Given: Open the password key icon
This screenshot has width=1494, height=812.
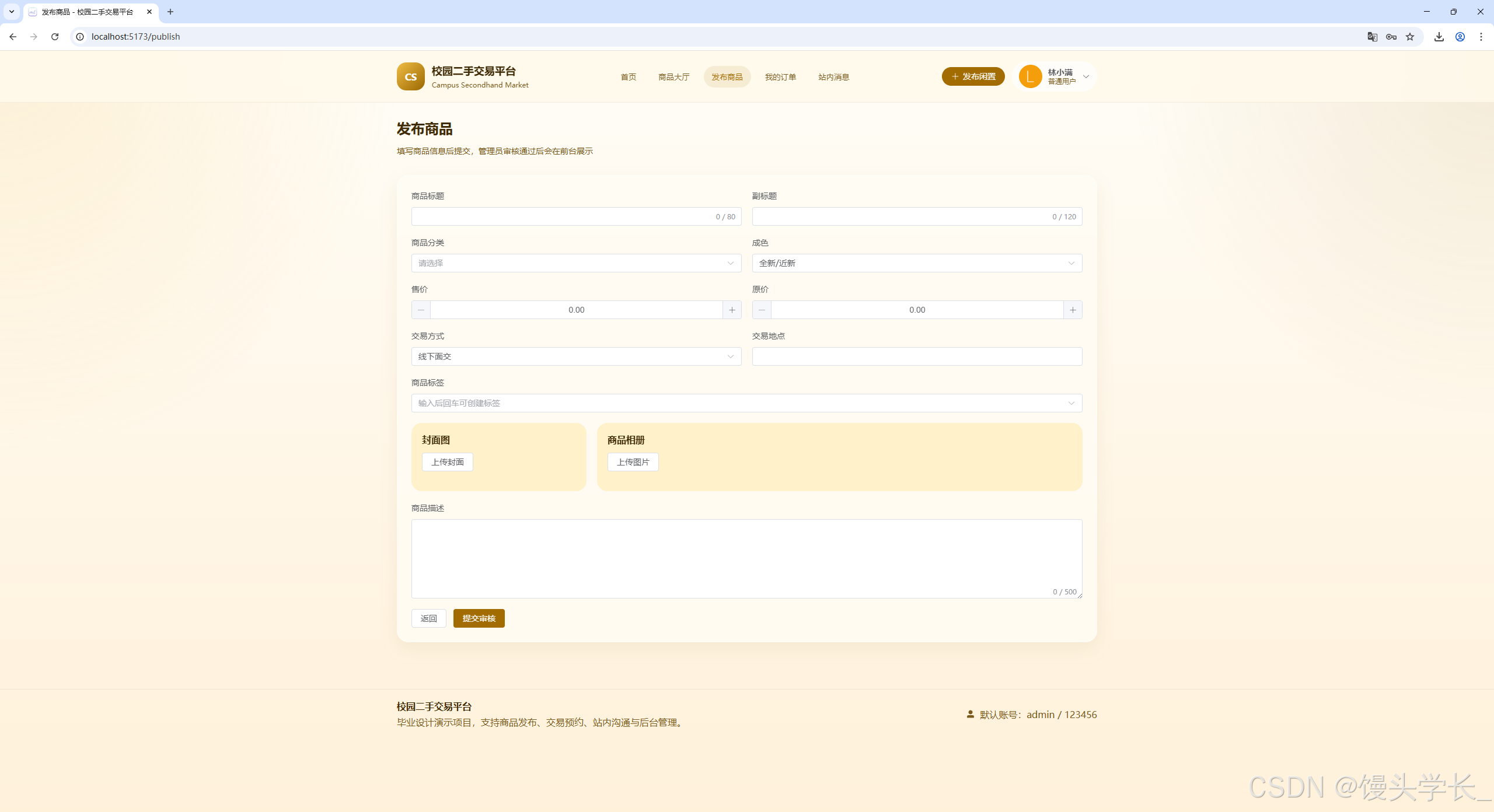Looking at the screenshot, I should [1391, 37].
